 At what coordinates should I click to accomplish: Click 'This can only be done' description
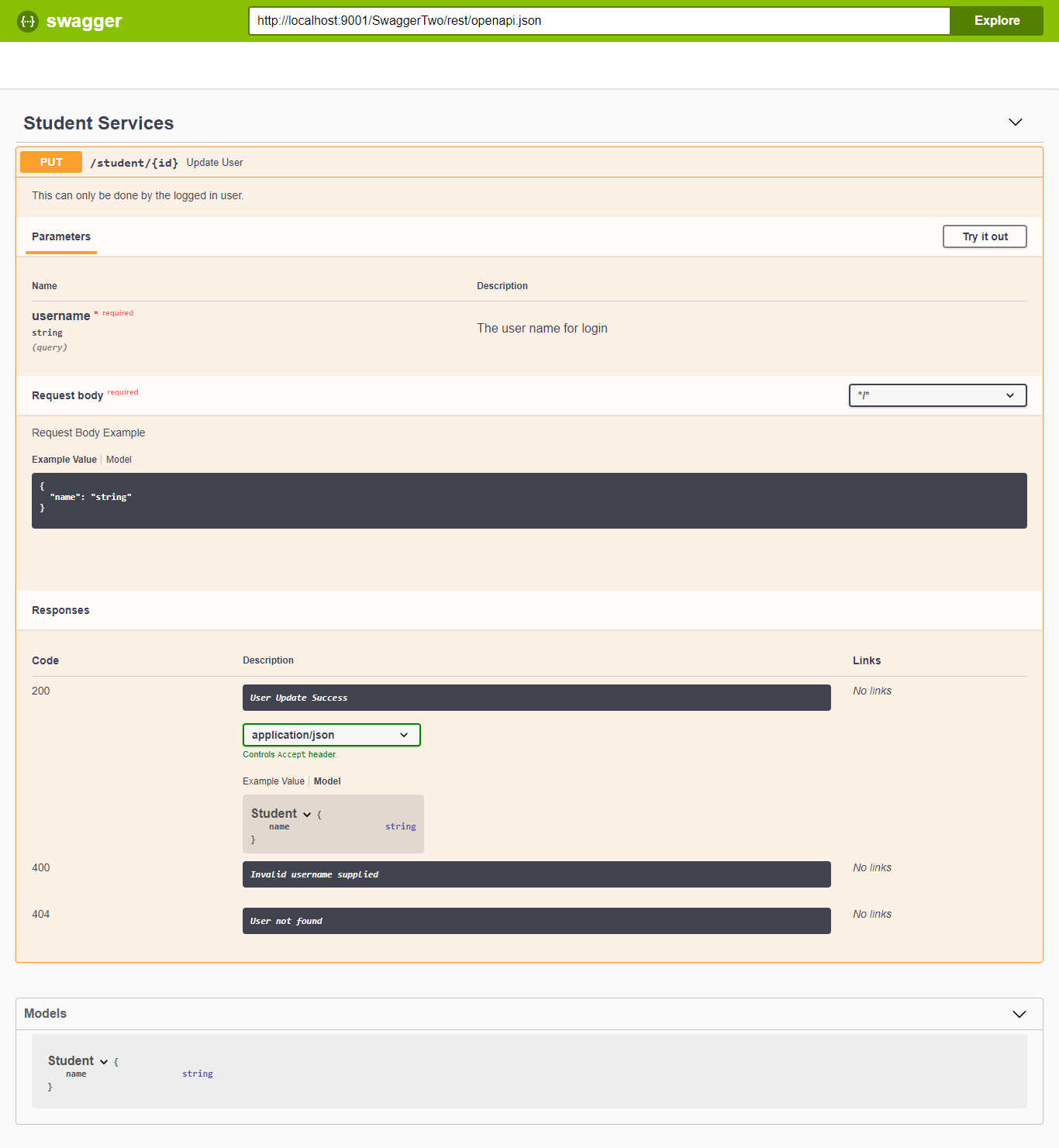138,195
